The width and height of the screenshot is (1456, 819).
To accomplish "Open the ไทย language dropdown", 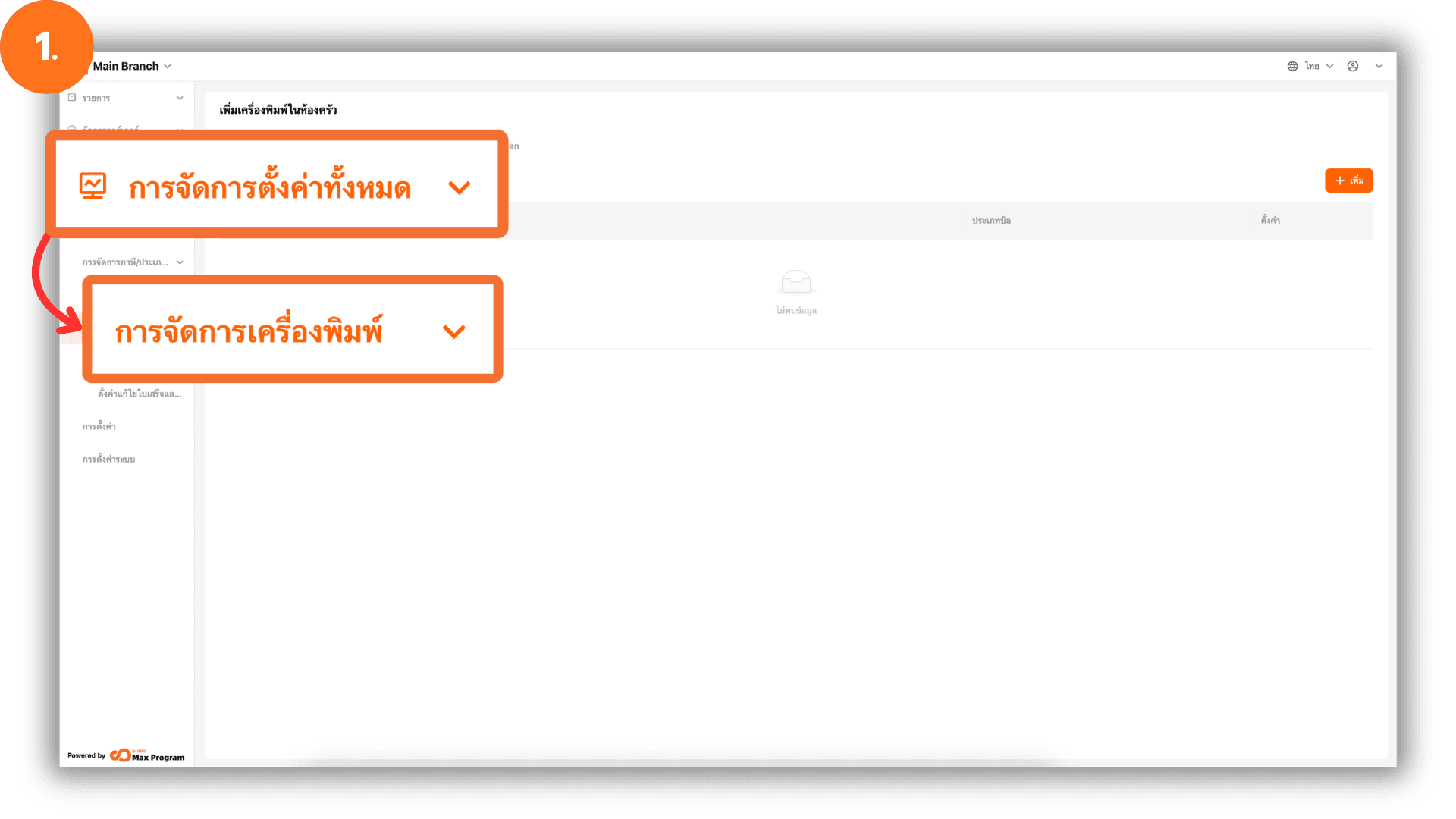I will coord(1319,66).
